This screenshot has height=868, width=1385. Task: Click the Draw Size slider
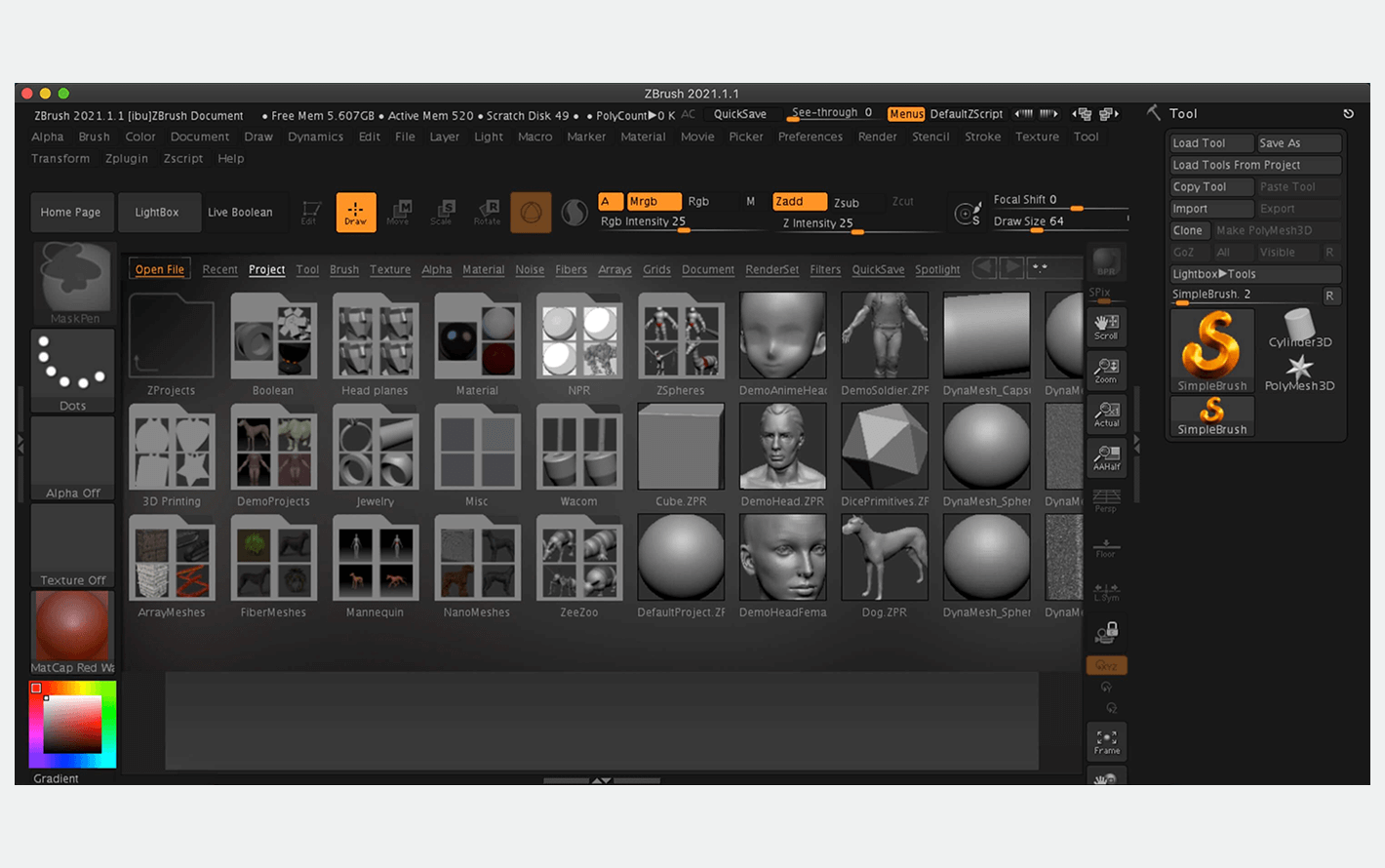point(1059,222)
